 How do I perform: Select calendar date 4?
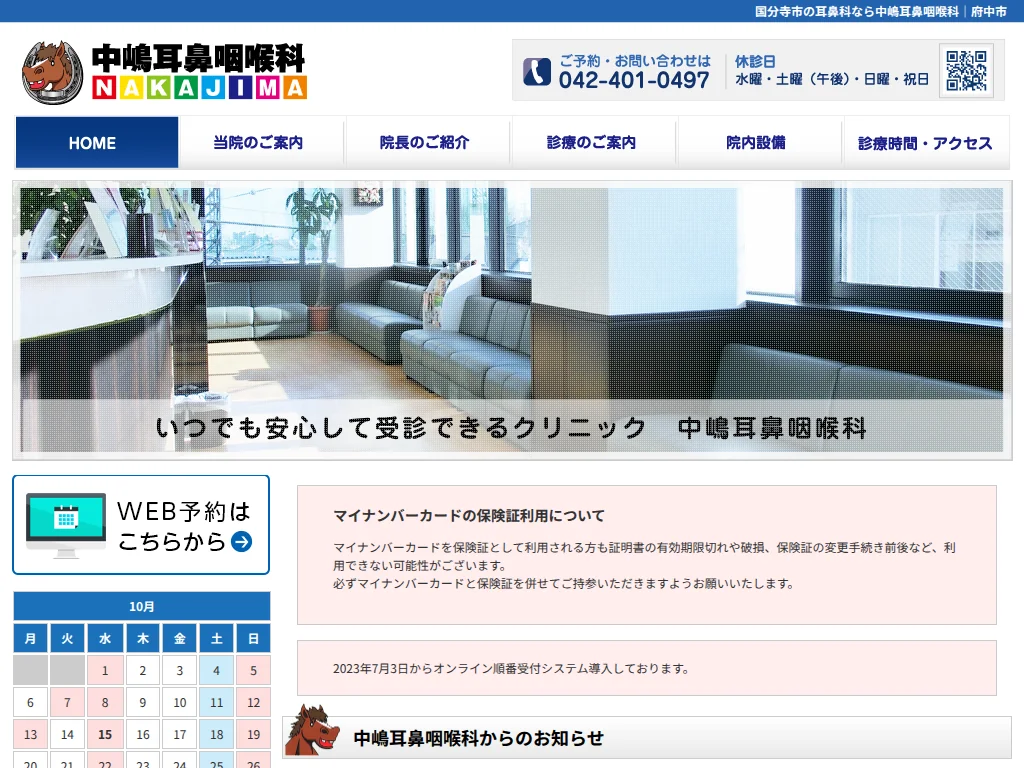click(217, 671)
